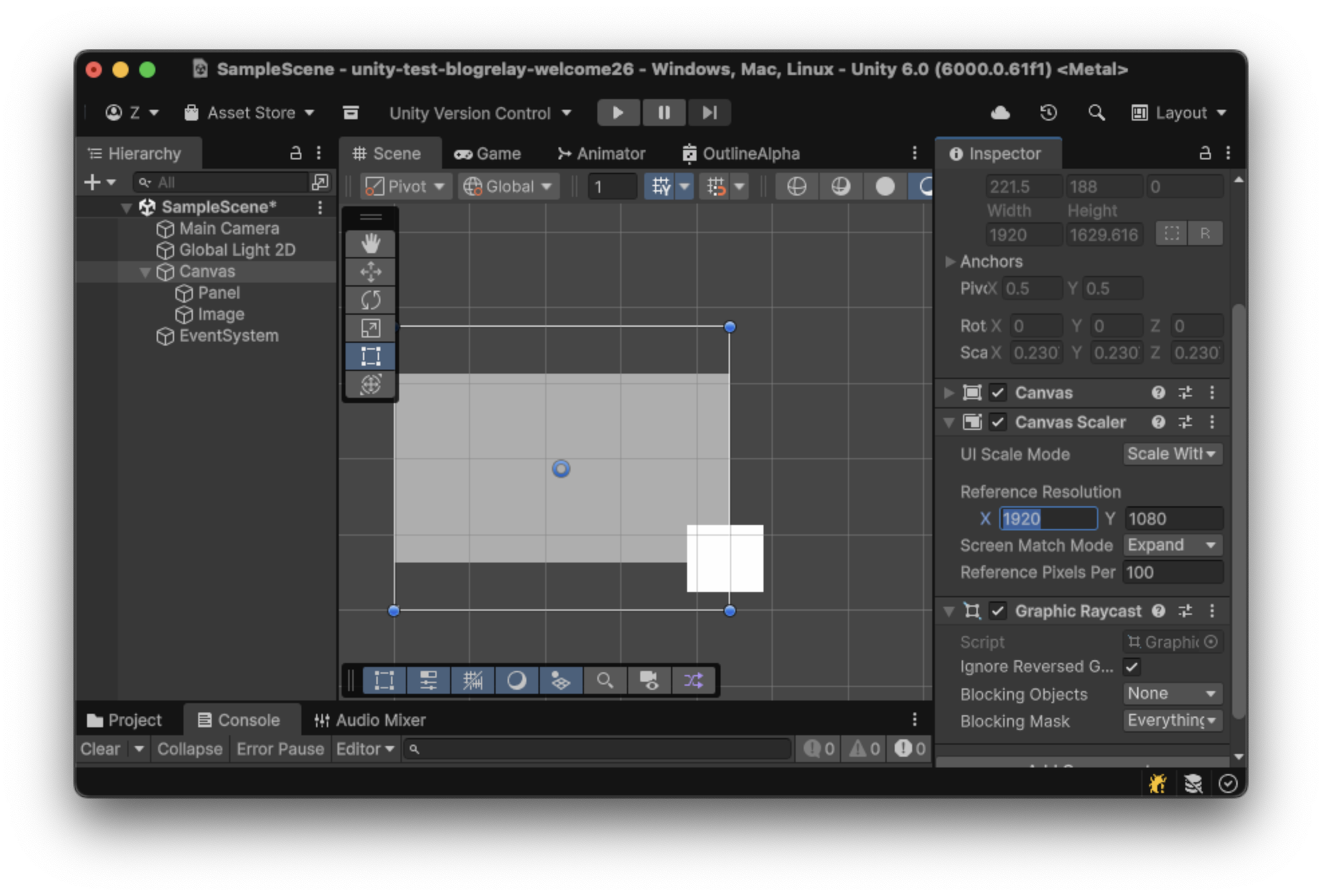Activate the Rect tool
The height and width of the screenshot is (896, 1322).
click(x=370, y=356)
